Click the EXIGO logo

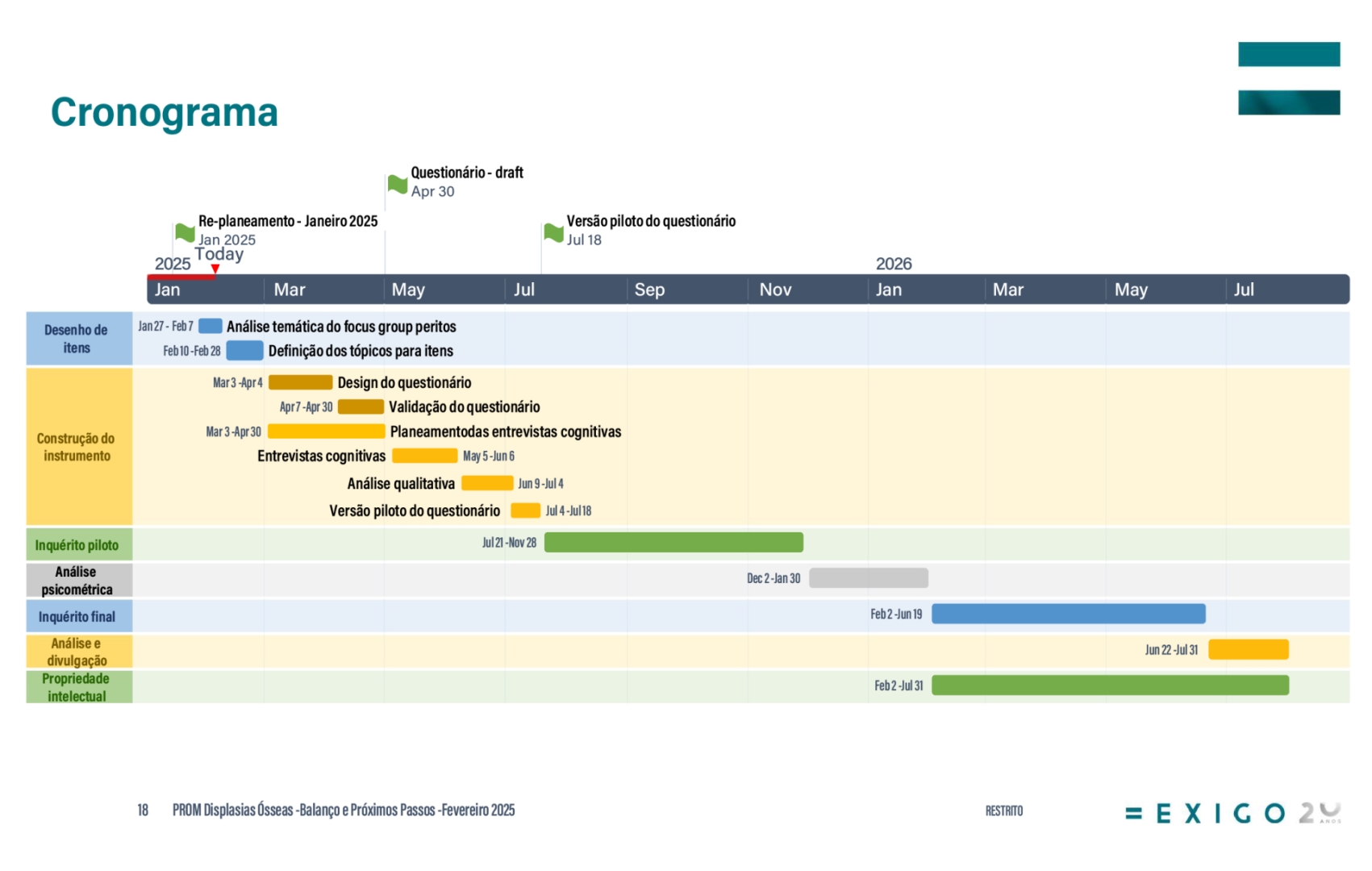1233,812
